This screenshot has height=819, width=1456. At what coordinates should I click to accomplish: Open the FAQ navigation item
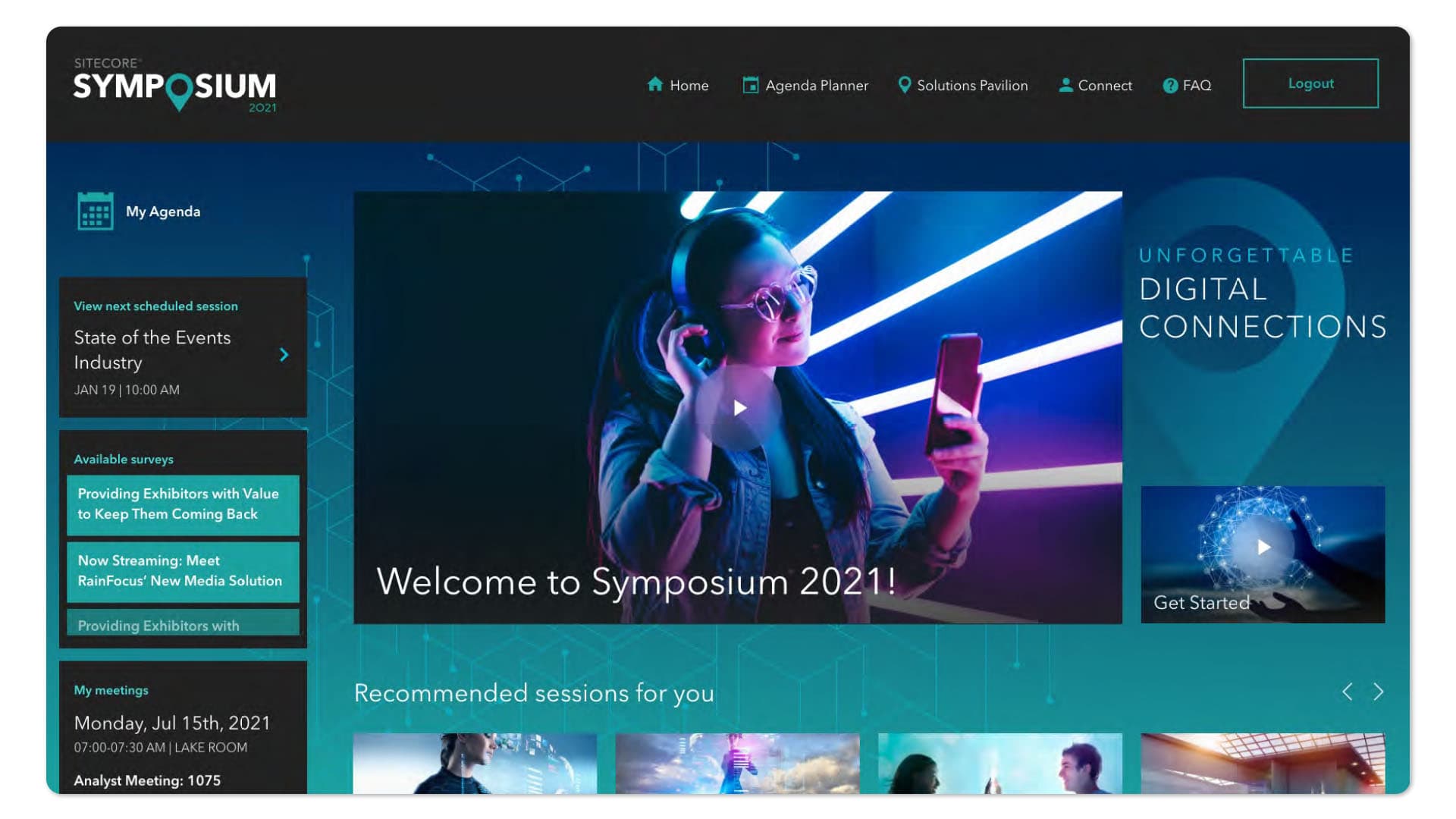1187,85
